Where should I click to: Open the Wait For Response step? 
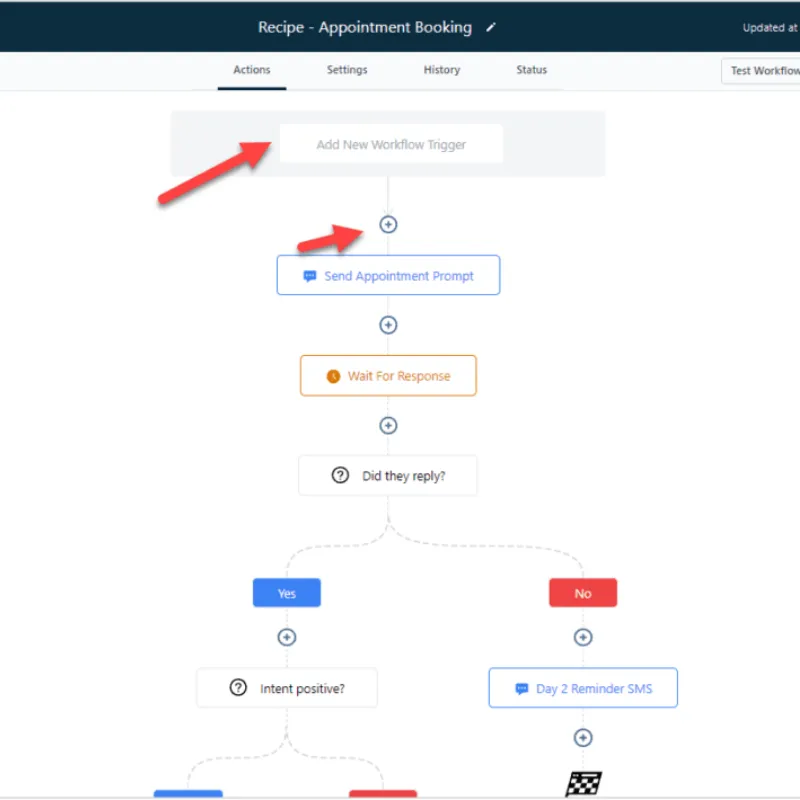388,376
